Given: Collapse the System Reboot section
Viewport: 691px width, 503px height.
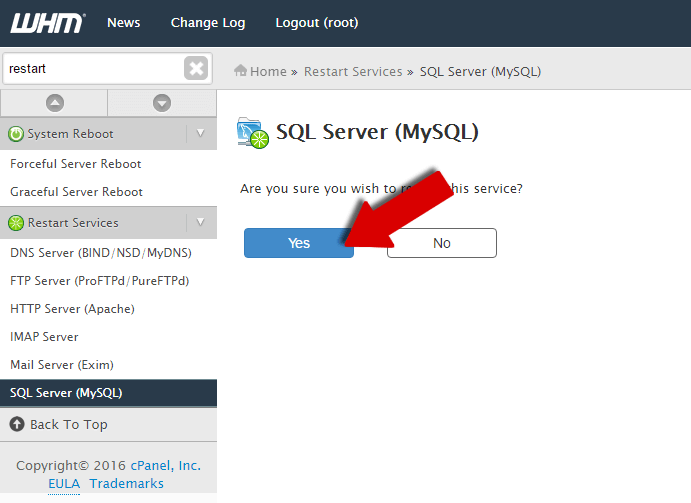Looking at the screenshot, I should (201, 134).
